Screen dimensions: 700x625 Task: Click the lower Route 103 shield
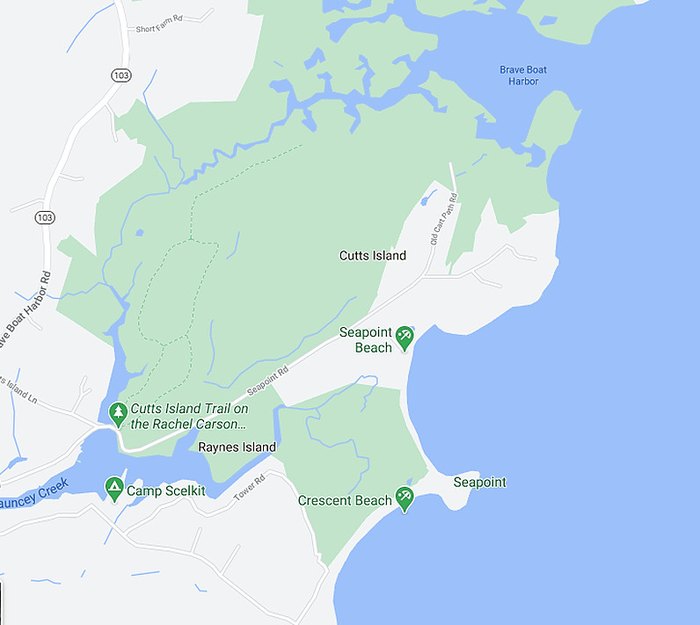45,217
